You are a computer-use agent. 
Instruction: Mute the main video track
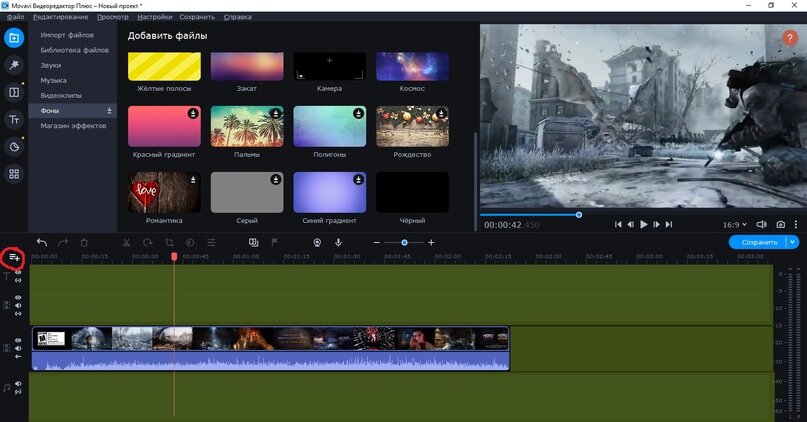click(18, 348)
